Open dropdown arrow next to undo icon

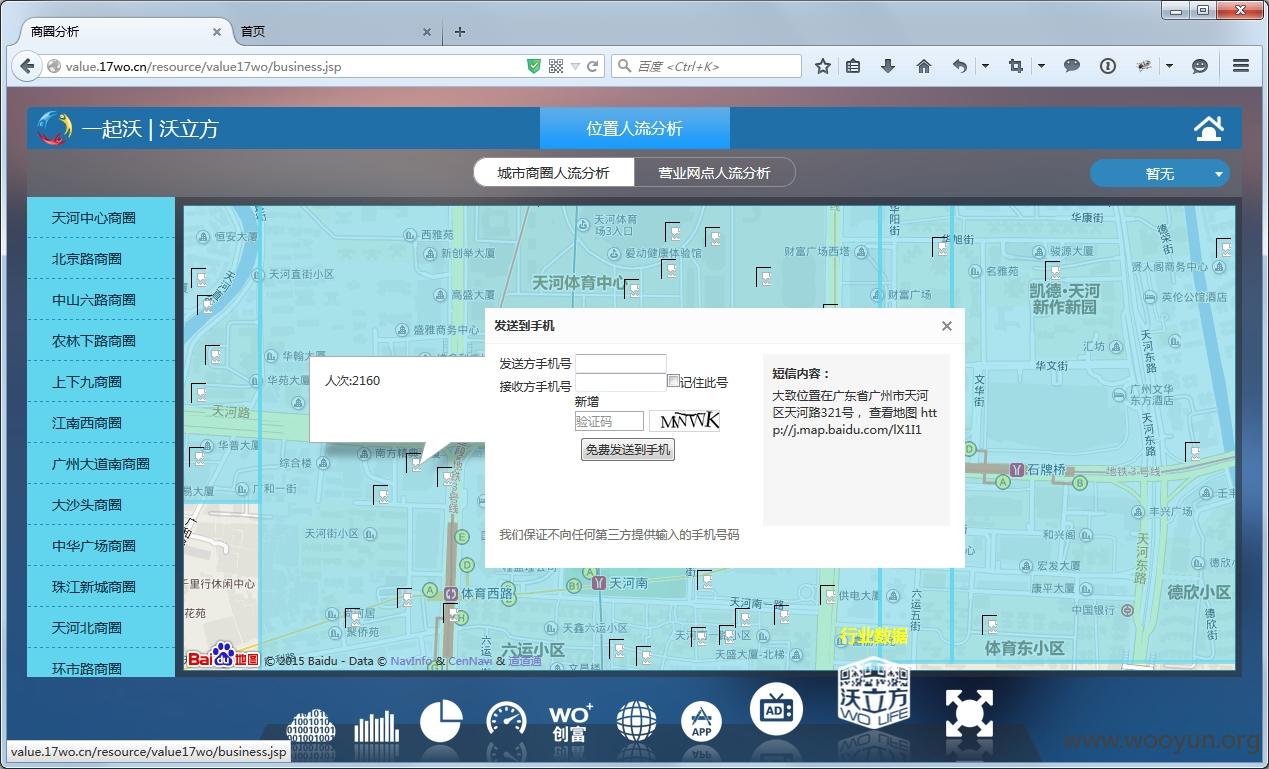pos(985,66)
